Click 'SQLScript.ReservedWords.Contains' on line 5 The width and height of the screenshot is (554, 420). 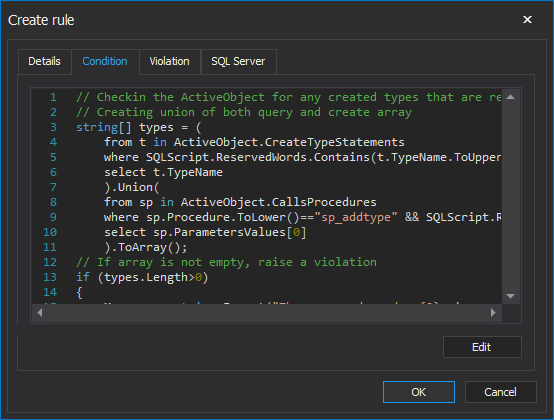(258, 157)
